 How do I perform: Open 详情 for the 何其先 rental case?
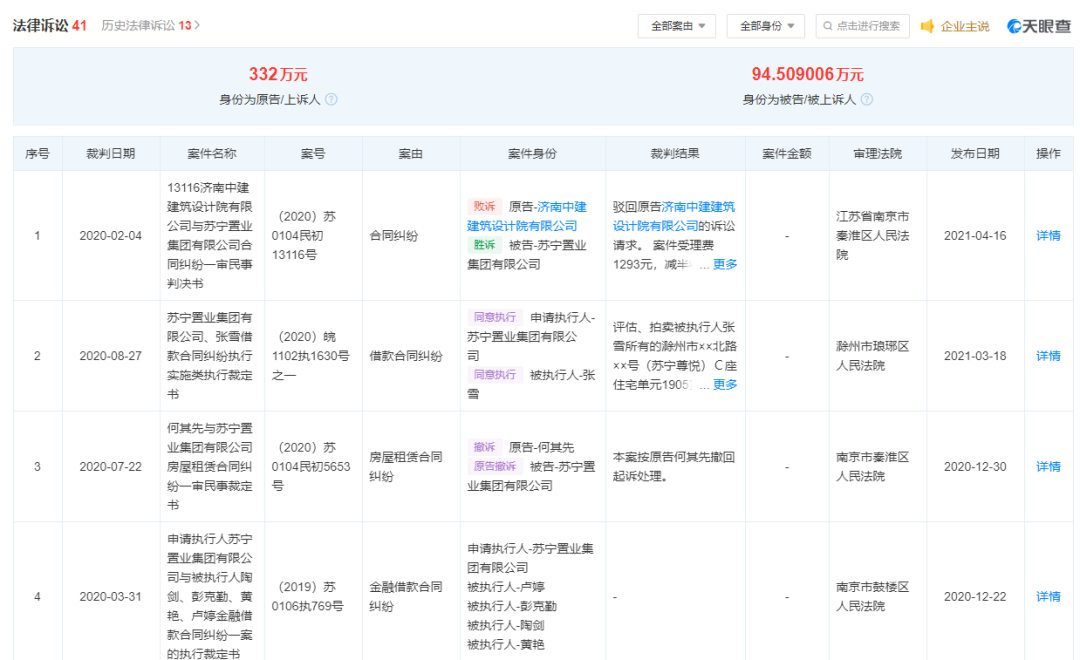[1048, 466]
